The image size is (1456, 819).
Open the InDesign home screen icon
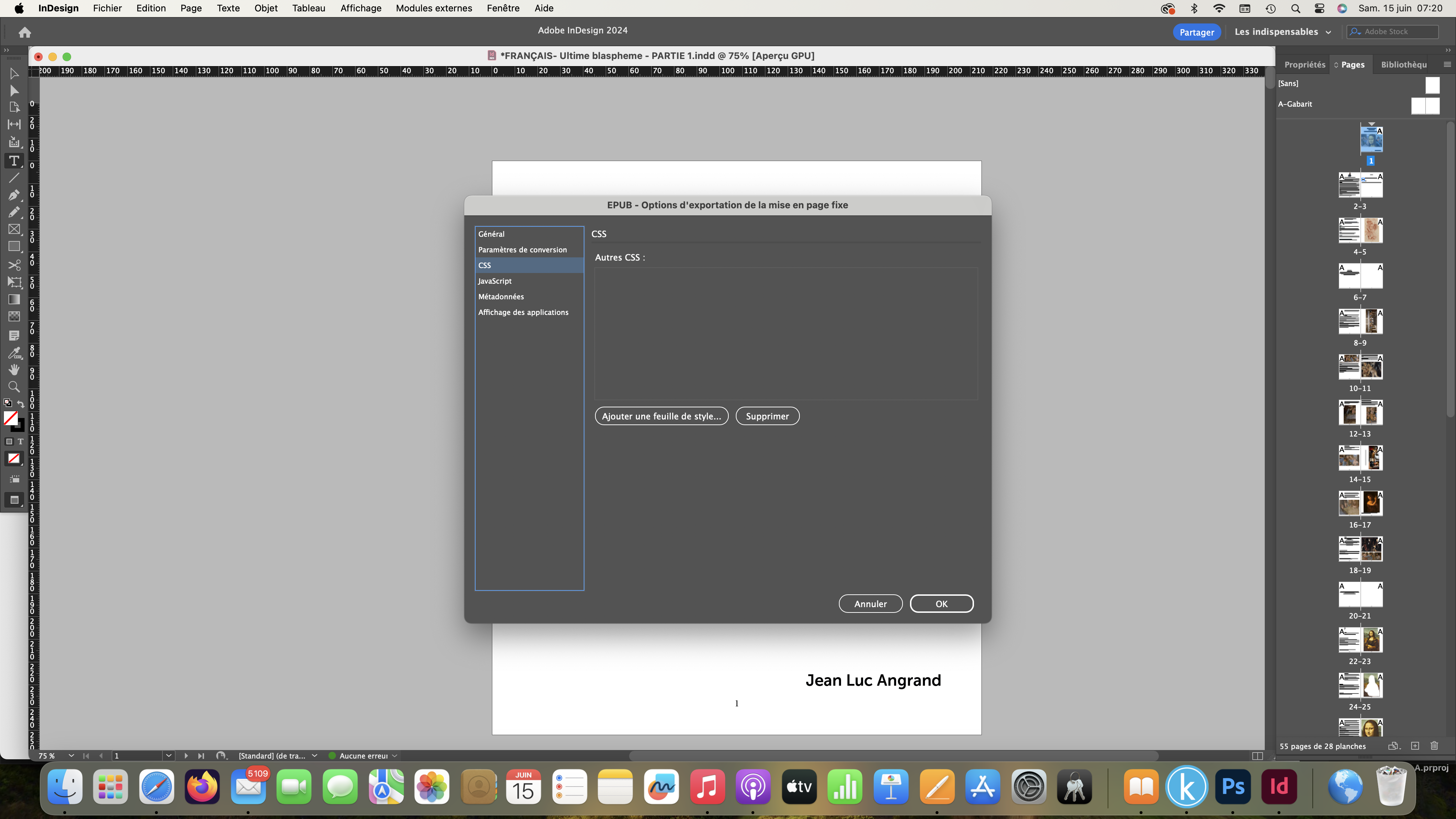(24, 32)
